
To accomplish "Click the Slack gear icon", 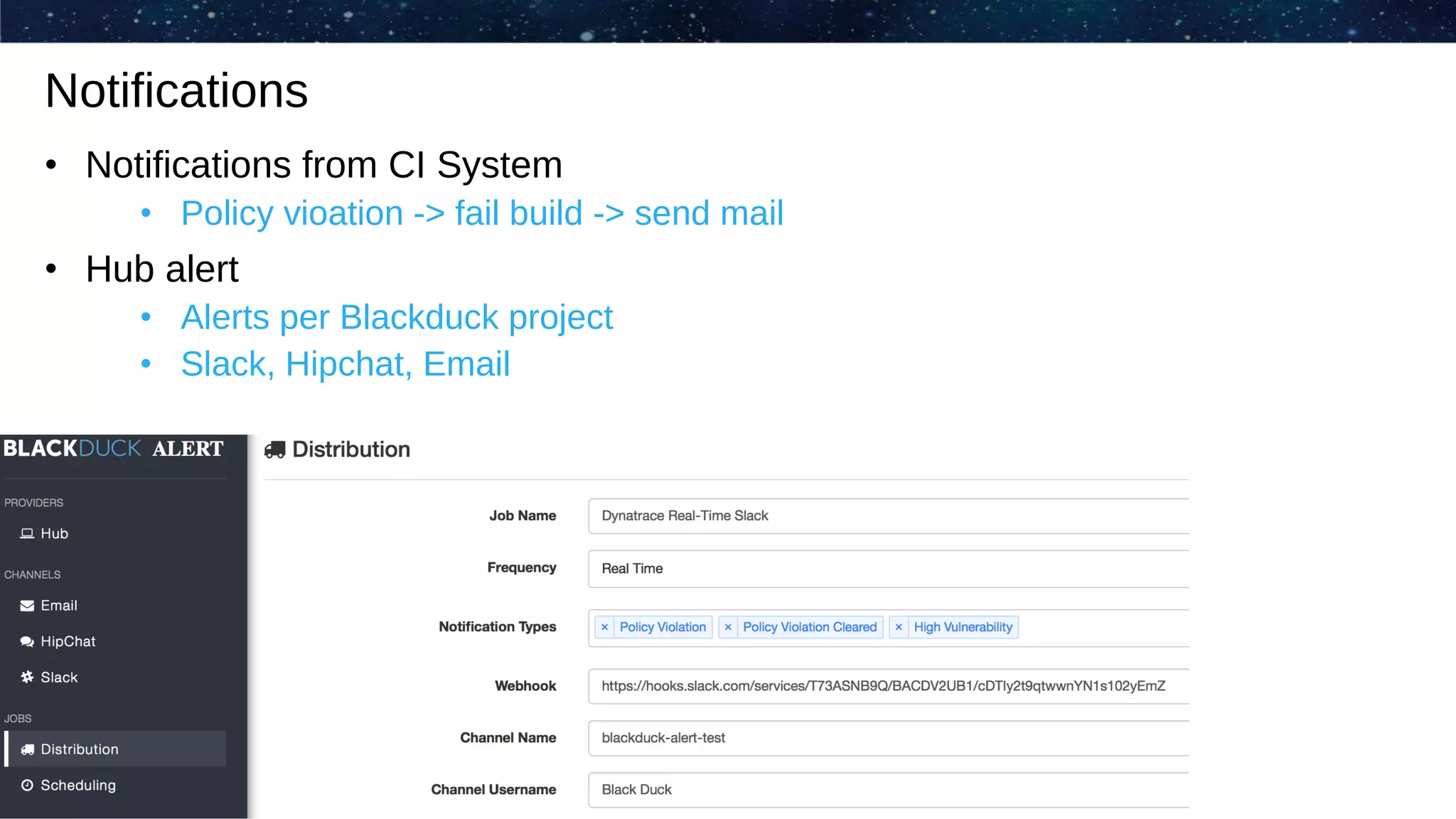I will [27, 678].
